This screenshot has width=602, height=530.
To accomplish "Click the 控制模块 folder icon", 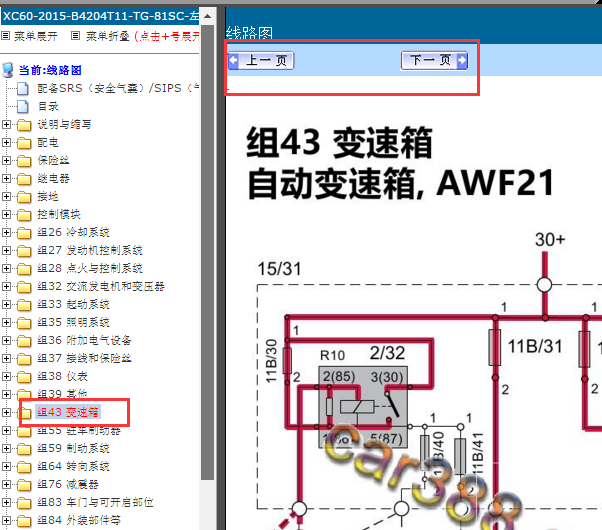I will tap(24, 215).
